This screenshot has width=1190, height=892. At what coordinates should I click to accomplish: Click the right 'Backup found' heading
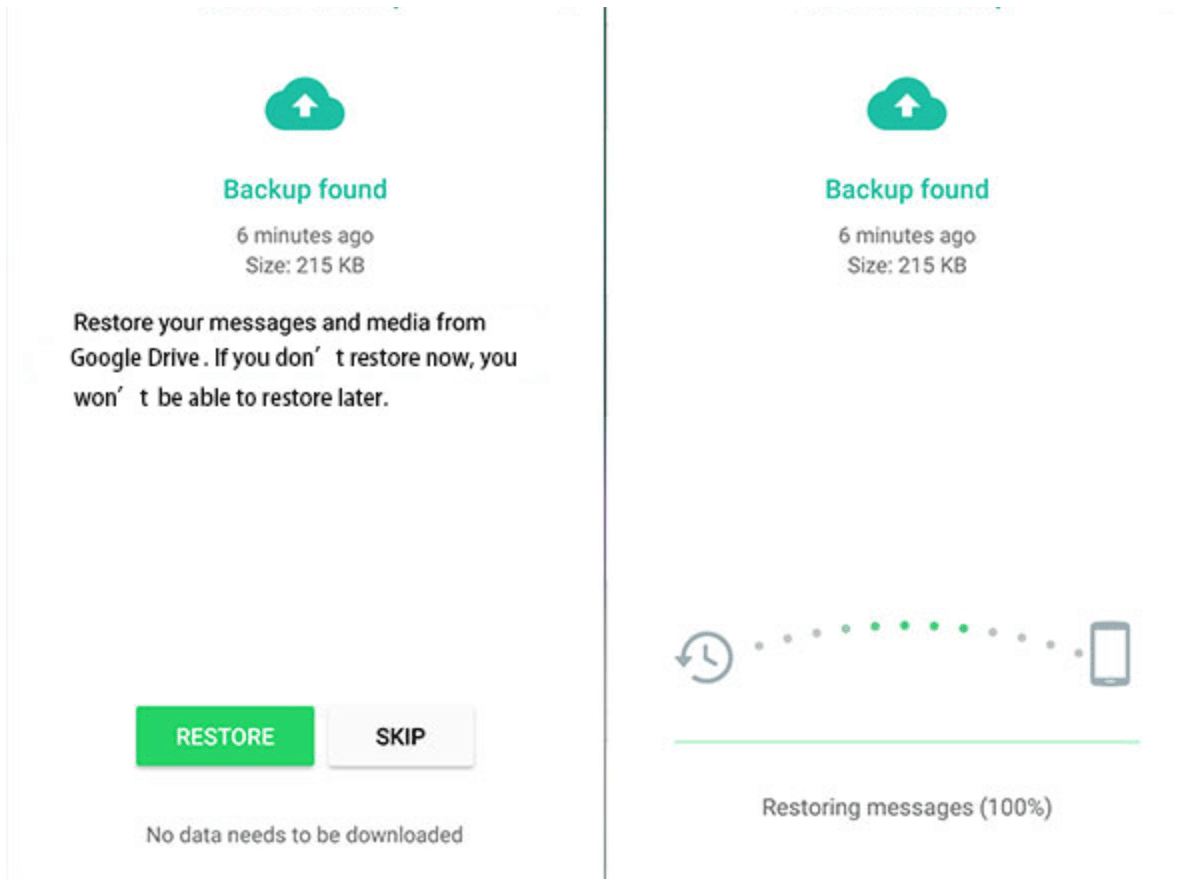(907, 189)
